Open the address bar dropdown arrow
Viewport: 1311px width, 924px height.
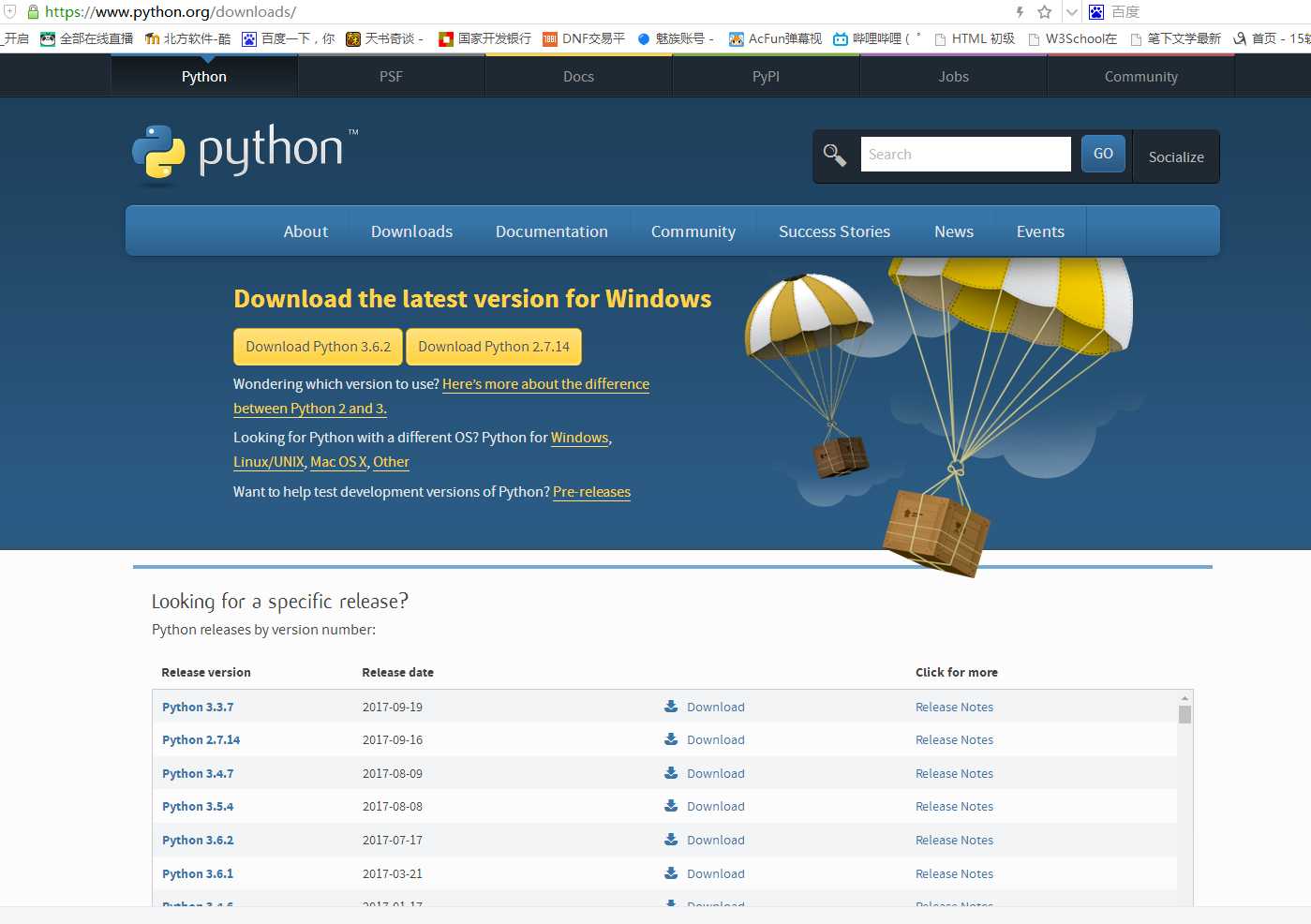click(1071, 12)
